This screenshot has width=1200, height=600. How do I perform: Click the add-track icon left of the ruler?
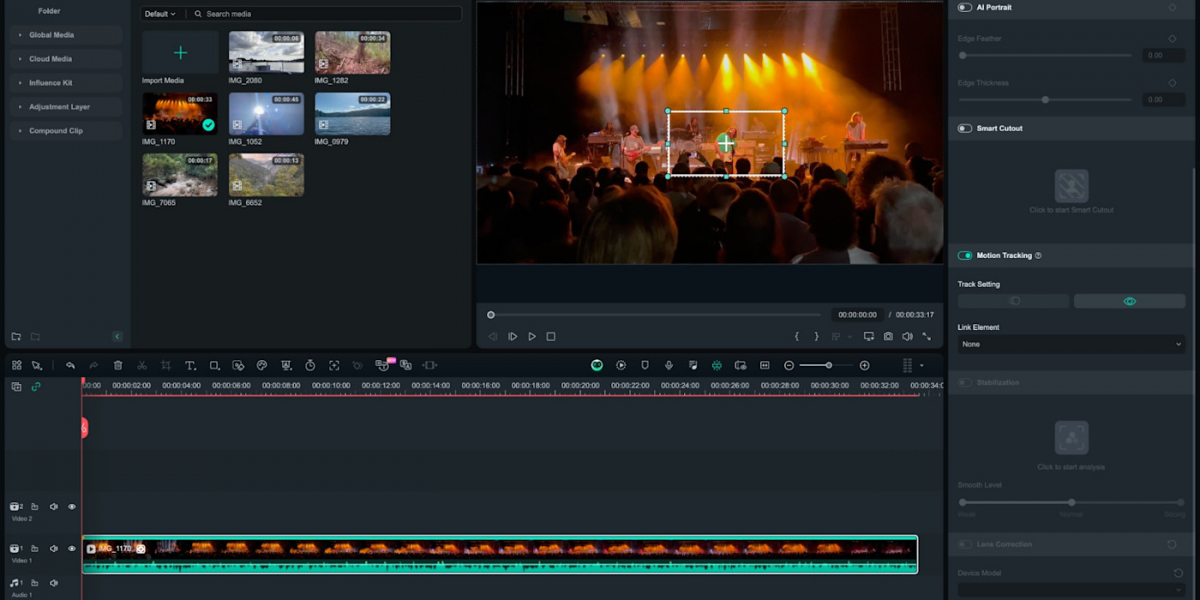pyautogui.click(x=16, y=387)
